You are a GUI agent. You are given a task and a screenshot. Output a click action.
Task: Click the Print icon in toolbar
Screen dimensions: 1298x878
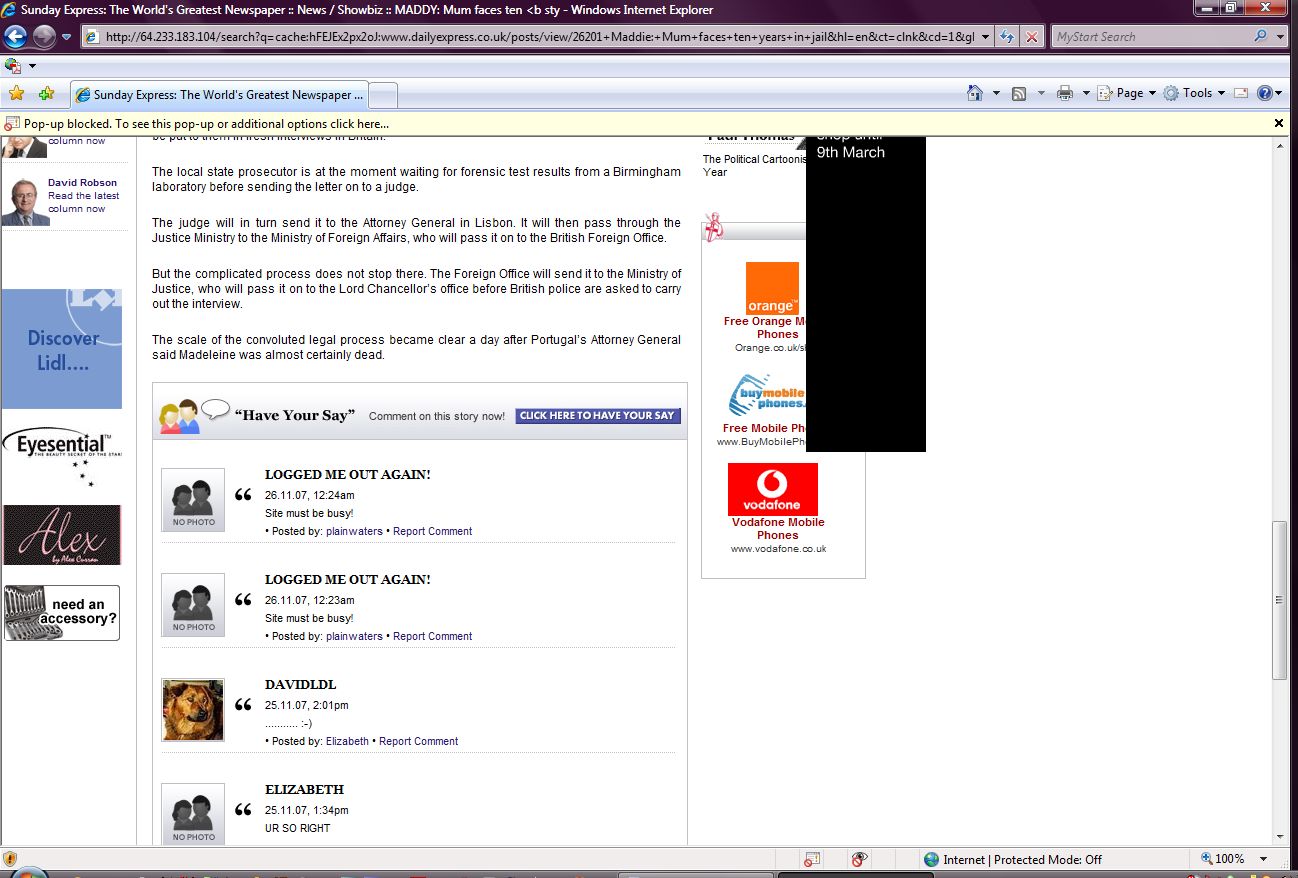click(1065, 93)
